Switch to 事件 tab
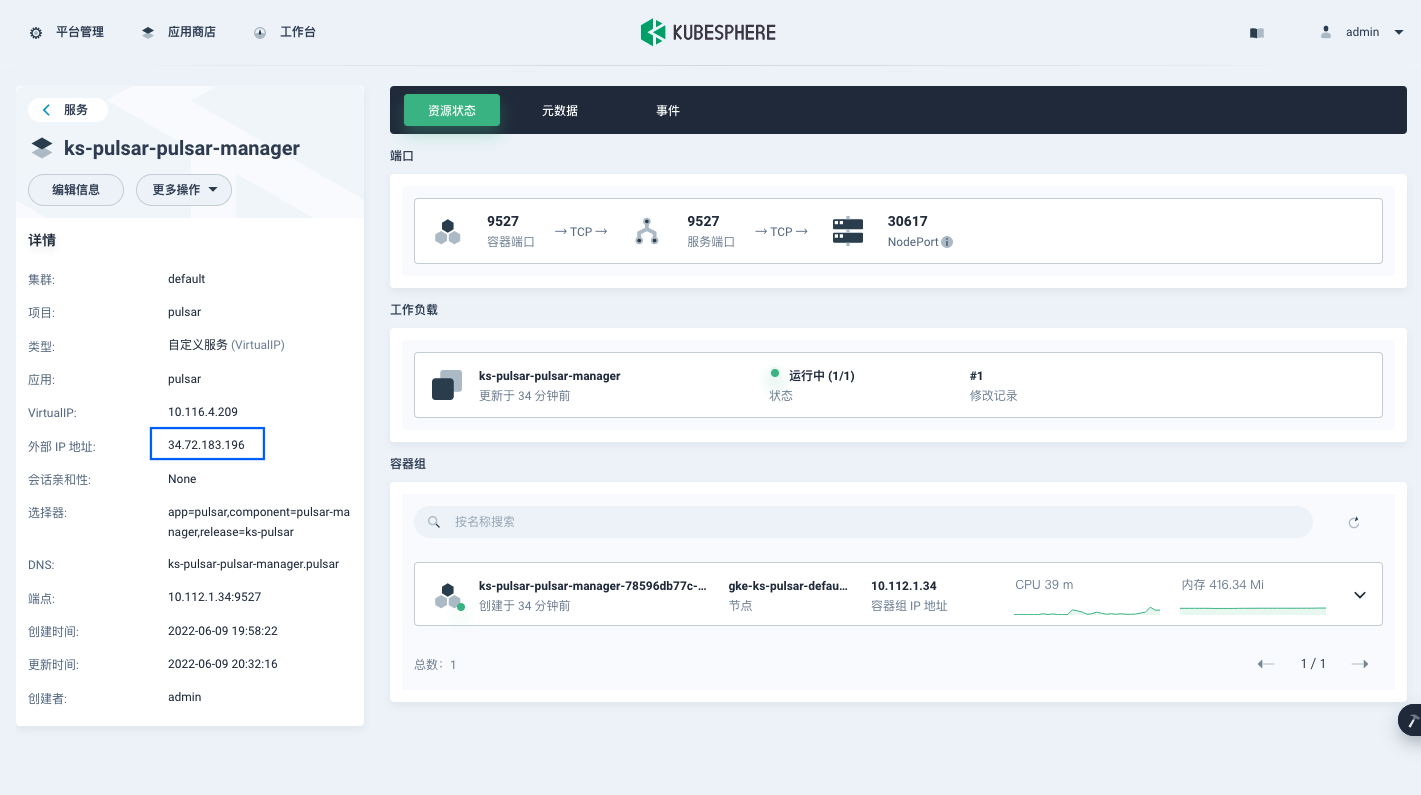This screenshot has width=1421, height=795. point(668,110)
